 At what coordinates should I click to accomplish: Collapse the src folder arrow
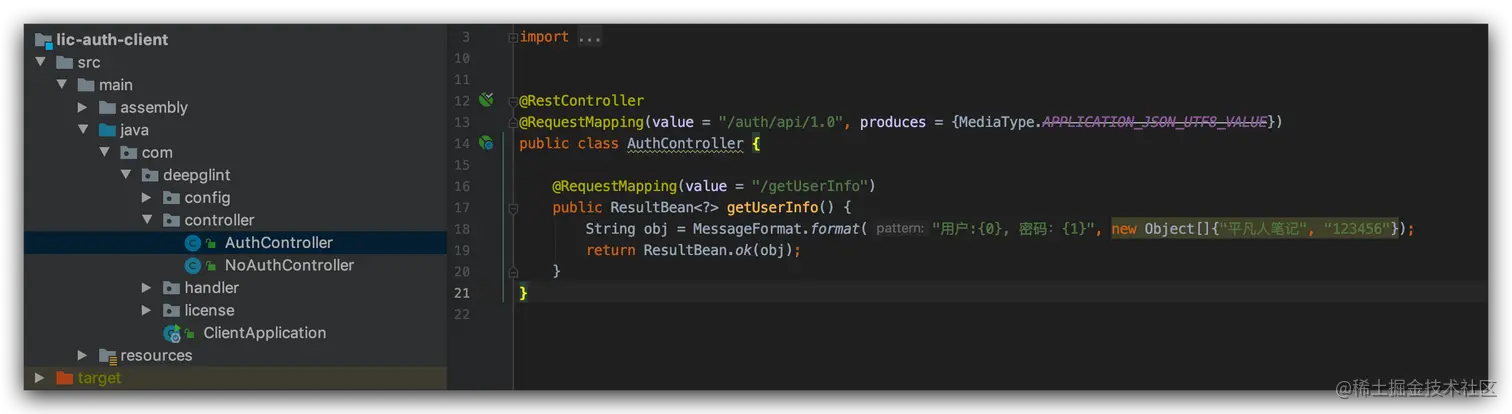(x=41, y=62)
